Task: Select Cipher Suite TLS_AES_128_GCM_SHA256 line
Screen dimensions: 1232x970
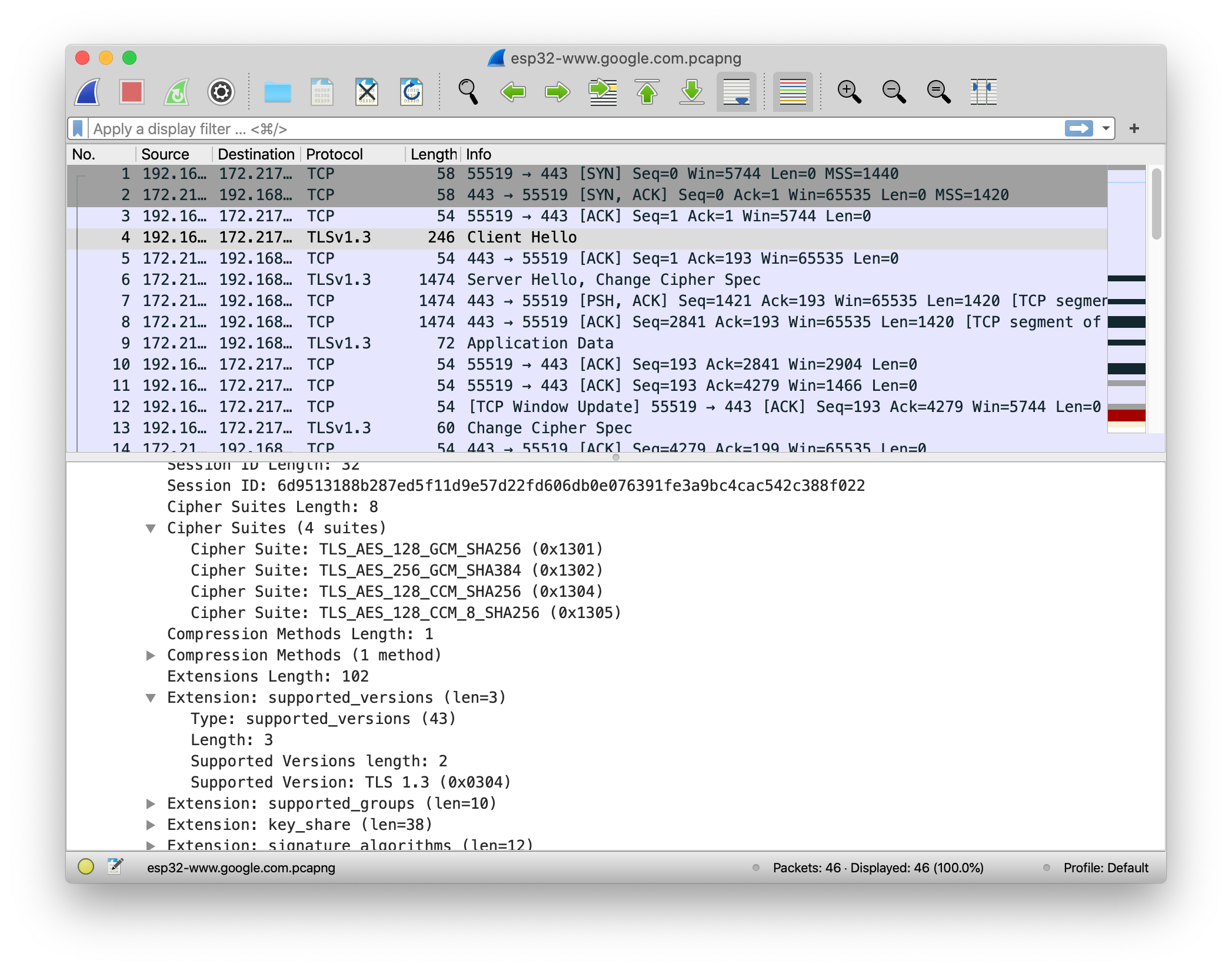Action: [397, 549]
